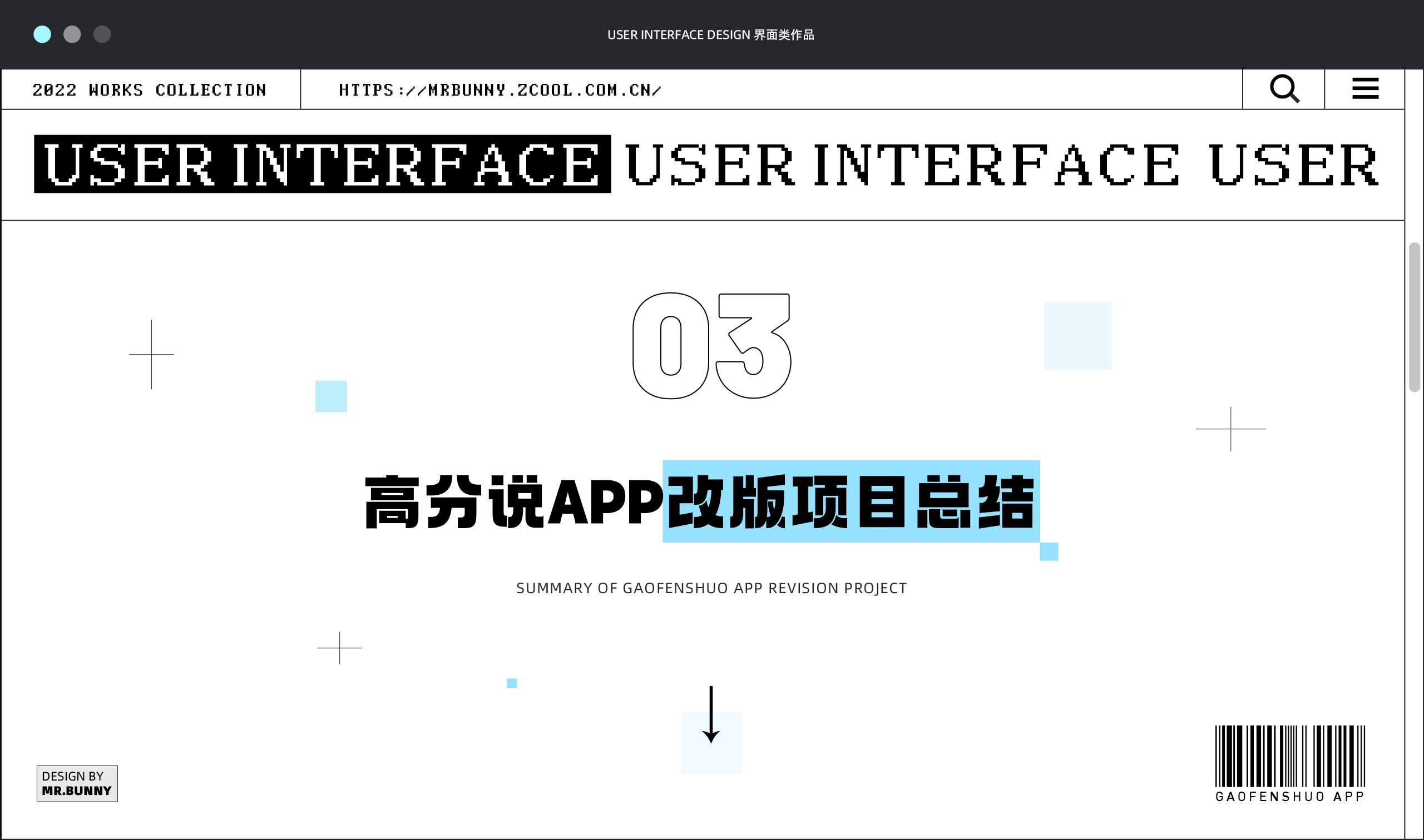Click the vertical scrollbar thumb
The image size is (1424, 840).
(x=1414, y=317)
